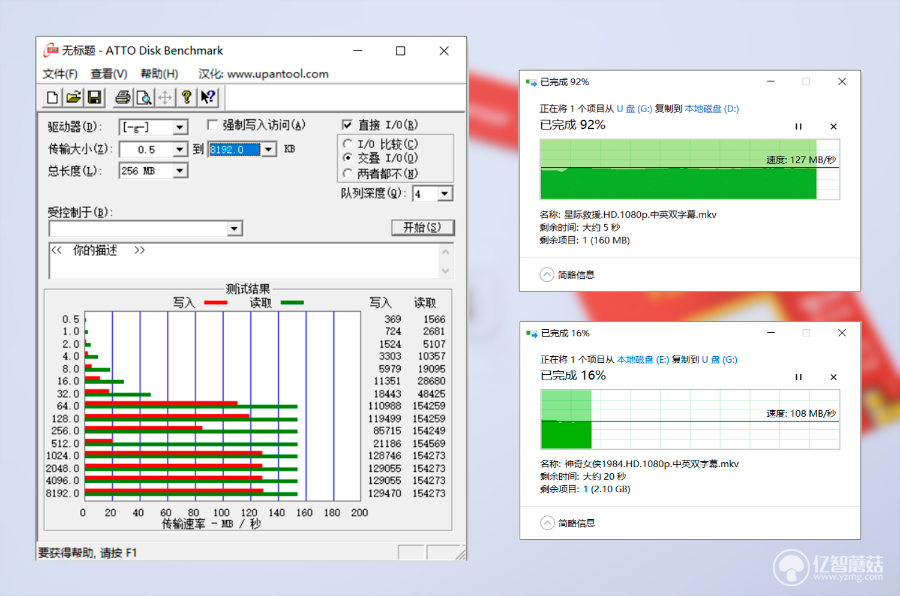
Task: Open transfer size start dropdown 0.5
Action: 180,149
